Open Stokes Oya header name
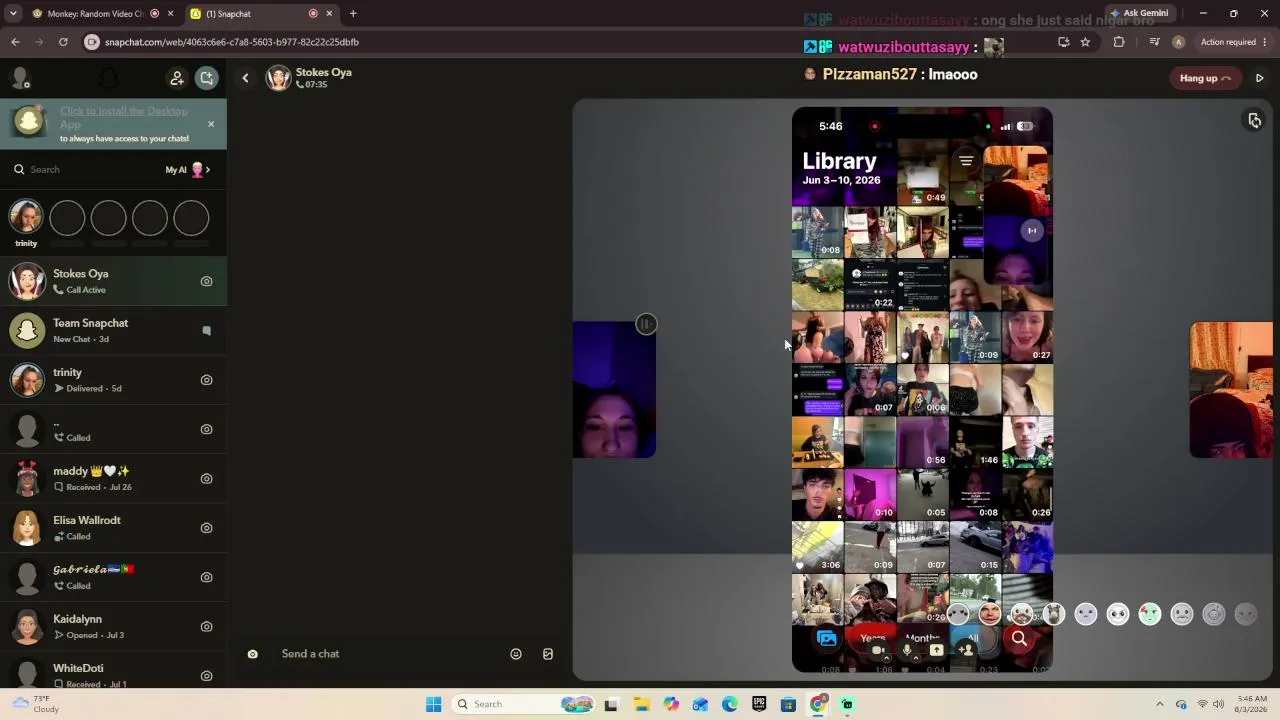 pyautogui.click(x=324, y=72)
